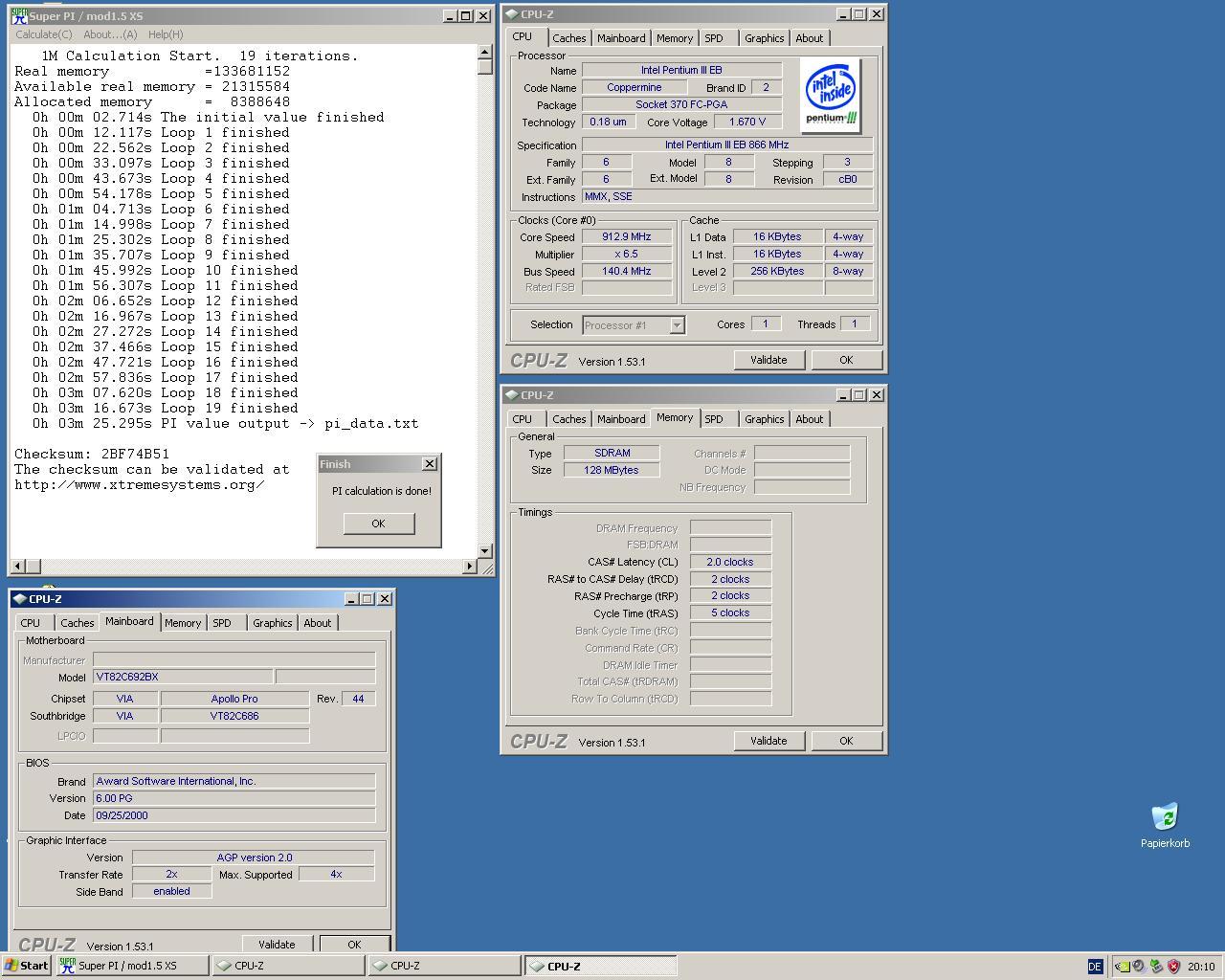The image size is (1225, 980).
Task: Click Super PI horizontal scroll left arrow
Action: click(18, 567)
